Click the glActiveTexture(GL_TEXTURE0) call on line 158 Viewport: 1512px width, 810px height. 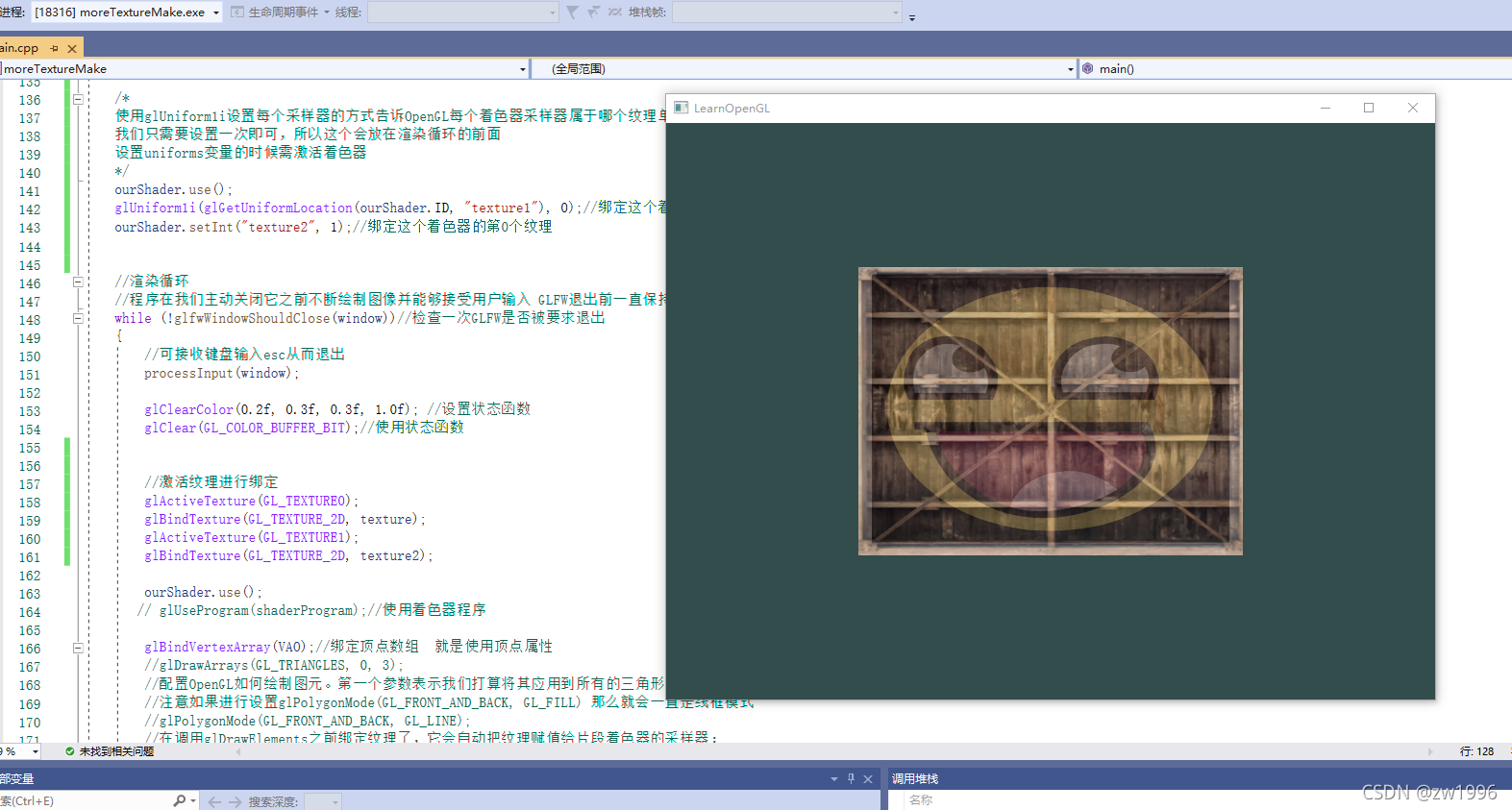click(x=251, y=501)
